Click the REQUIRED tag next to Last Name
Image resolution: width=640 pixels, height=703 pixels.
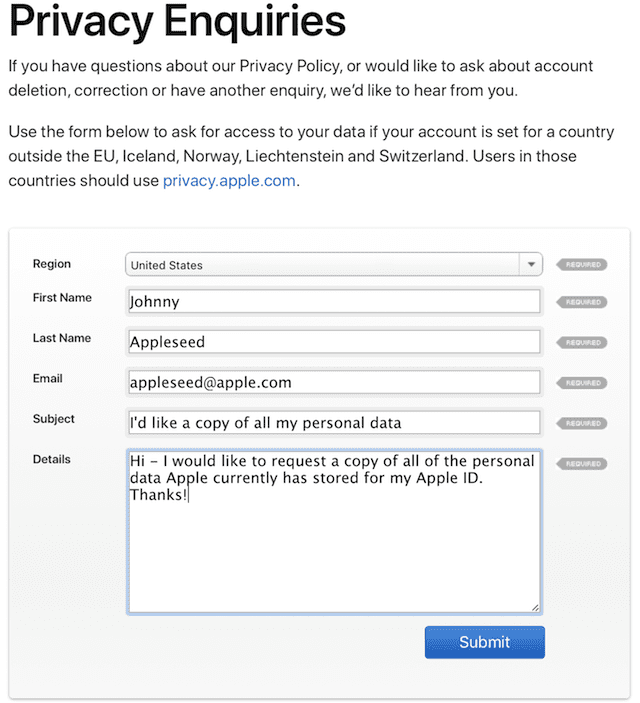click(x=581, y=342)
